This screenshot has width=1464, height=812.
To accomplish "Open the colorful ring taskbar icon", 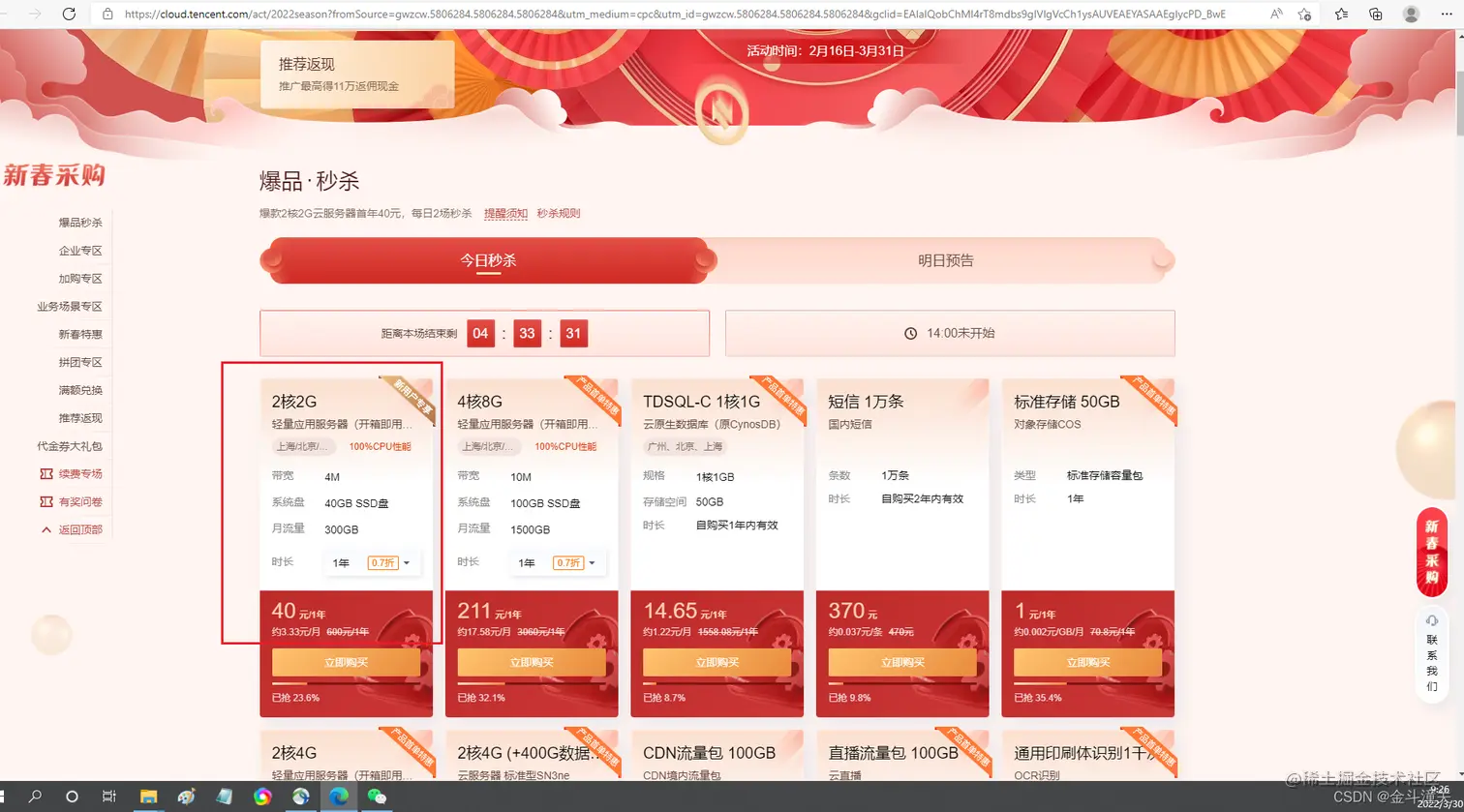I will pyautogui.click(x=262, y=797).
